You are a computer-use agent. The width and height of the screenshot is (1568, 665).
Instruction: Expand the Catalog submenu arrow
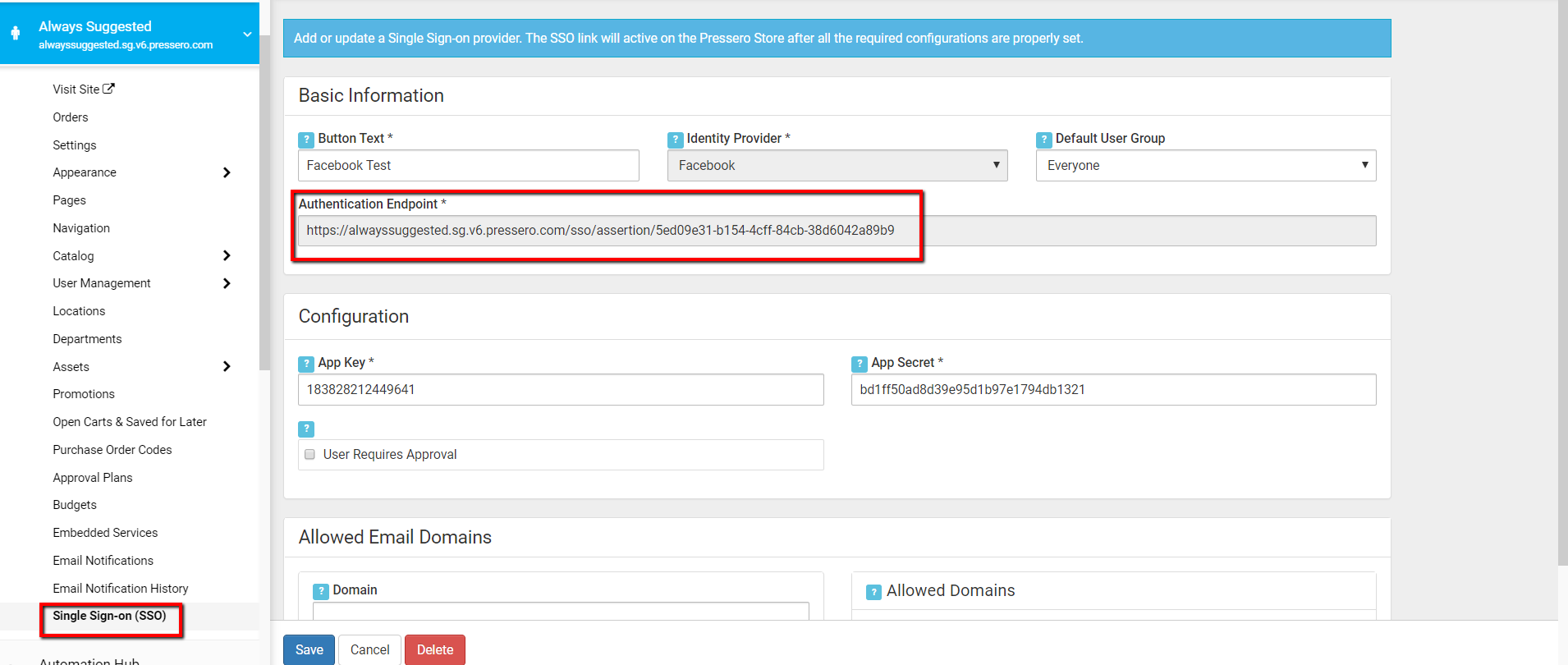click(227, 255)
